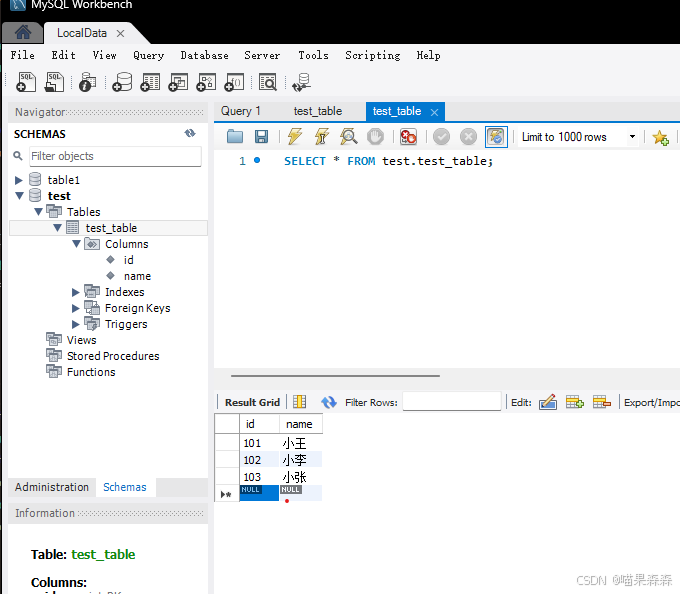Refresh the result grid data
Viewport: 680px width, 594px height.
tap(329, 402)
